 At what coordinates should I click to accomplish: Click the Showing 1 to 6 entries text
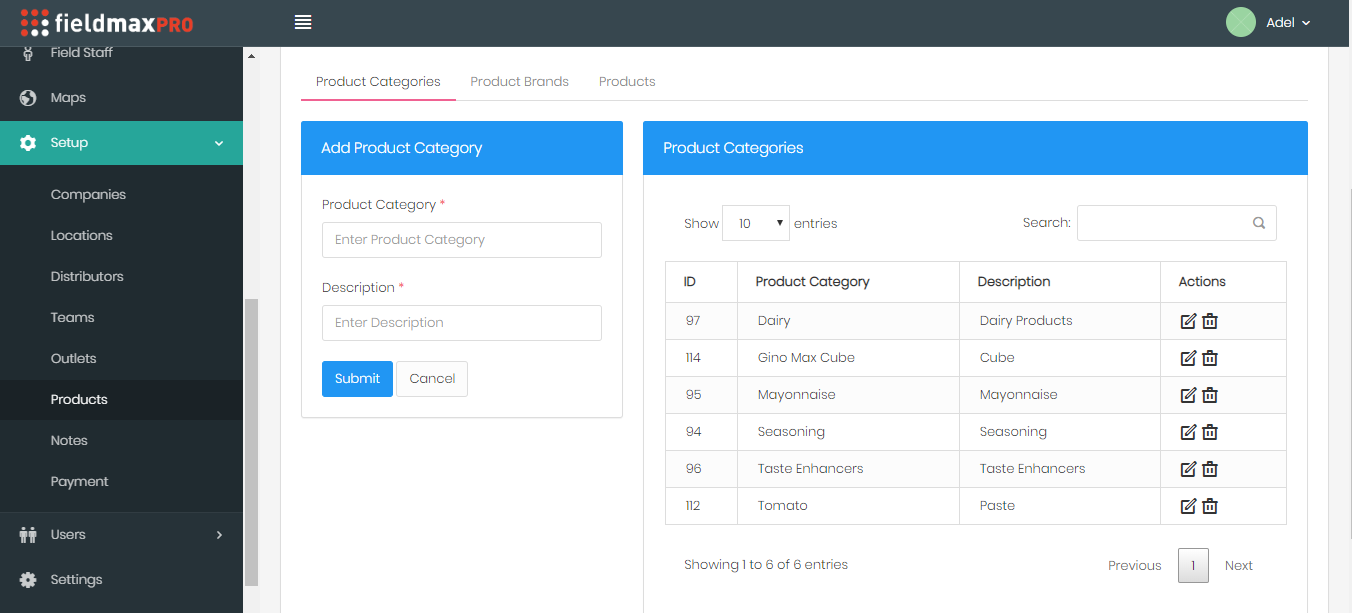tap(766, 565)
